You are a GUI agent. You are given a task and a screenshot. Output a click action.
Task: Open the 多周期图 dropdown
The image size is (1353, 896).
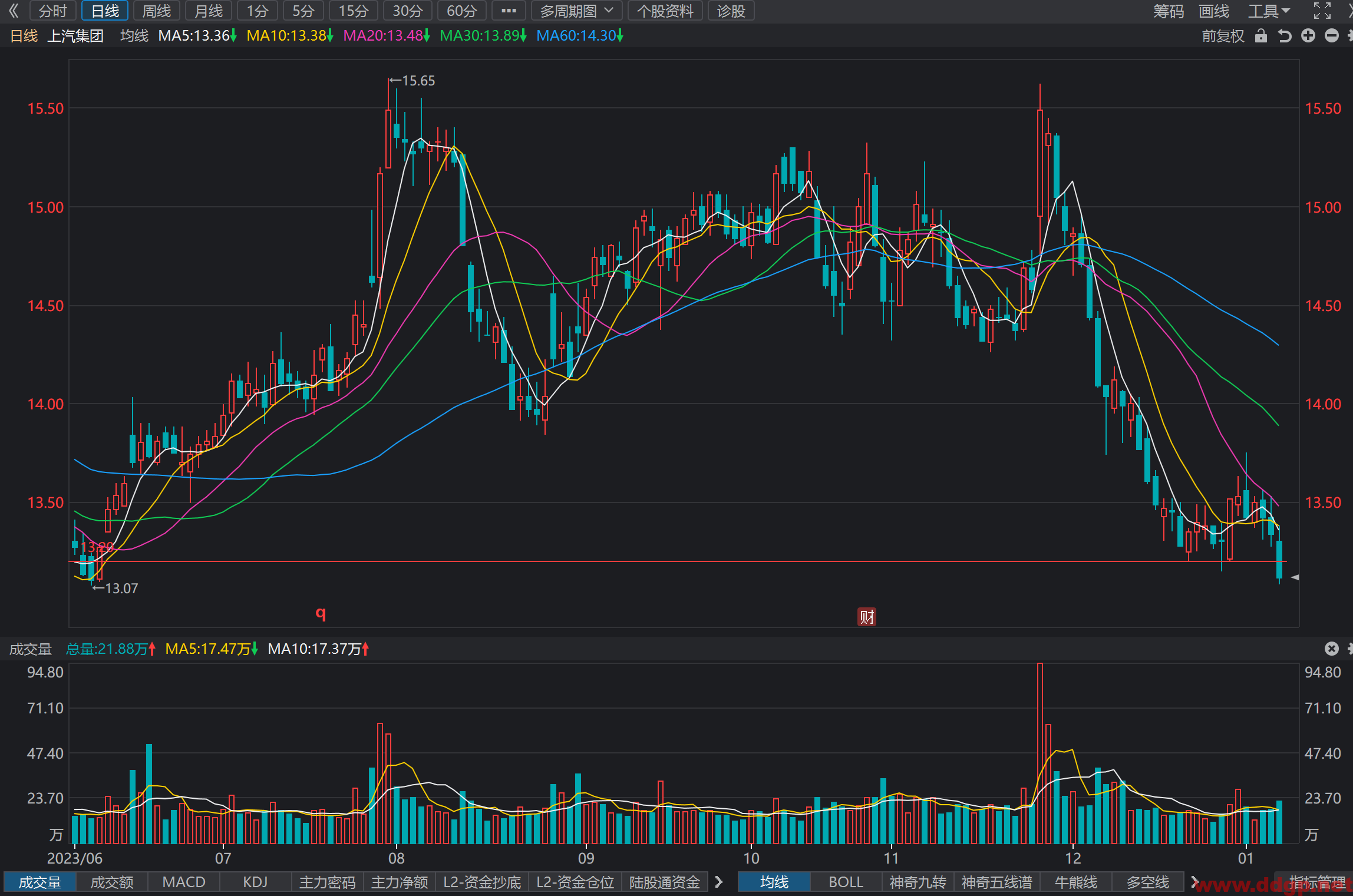pos(576,11)
